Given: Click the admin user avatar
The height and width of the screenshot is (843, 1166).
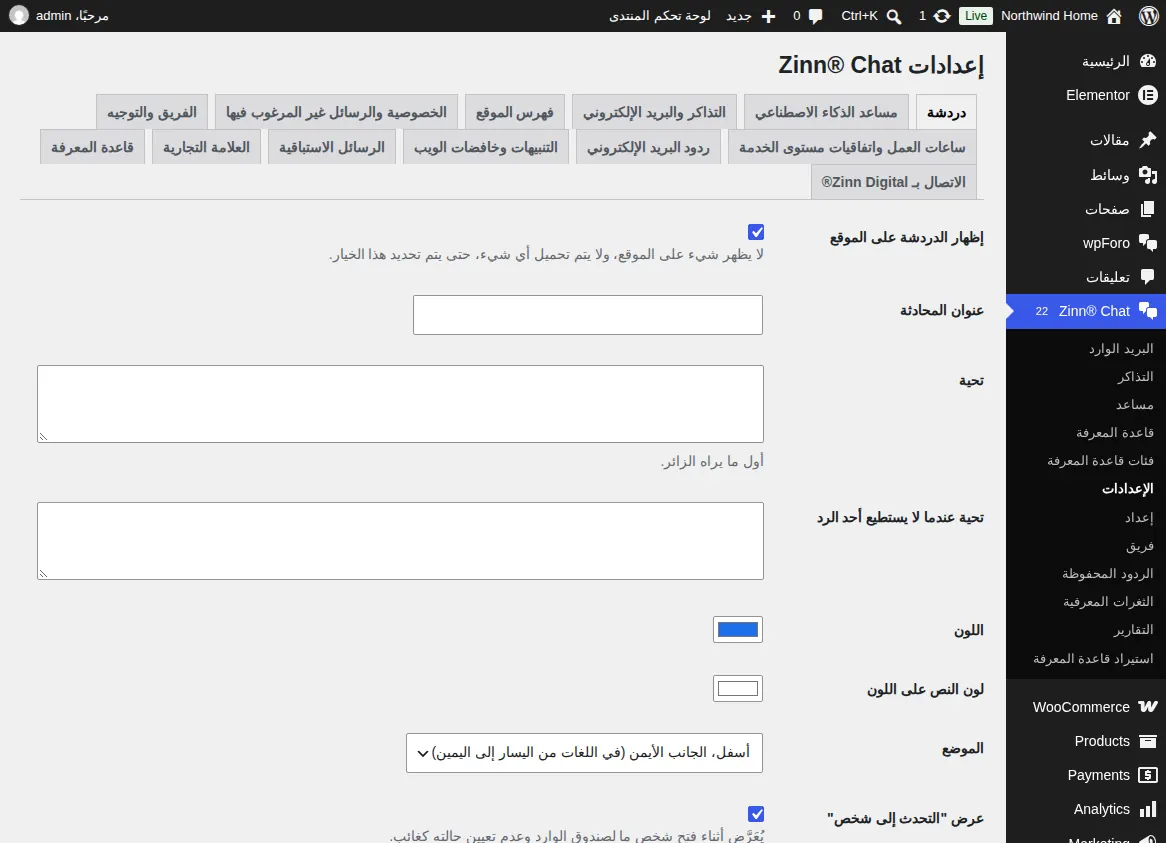Looking at the screenshot, I should tap(19, 16).
